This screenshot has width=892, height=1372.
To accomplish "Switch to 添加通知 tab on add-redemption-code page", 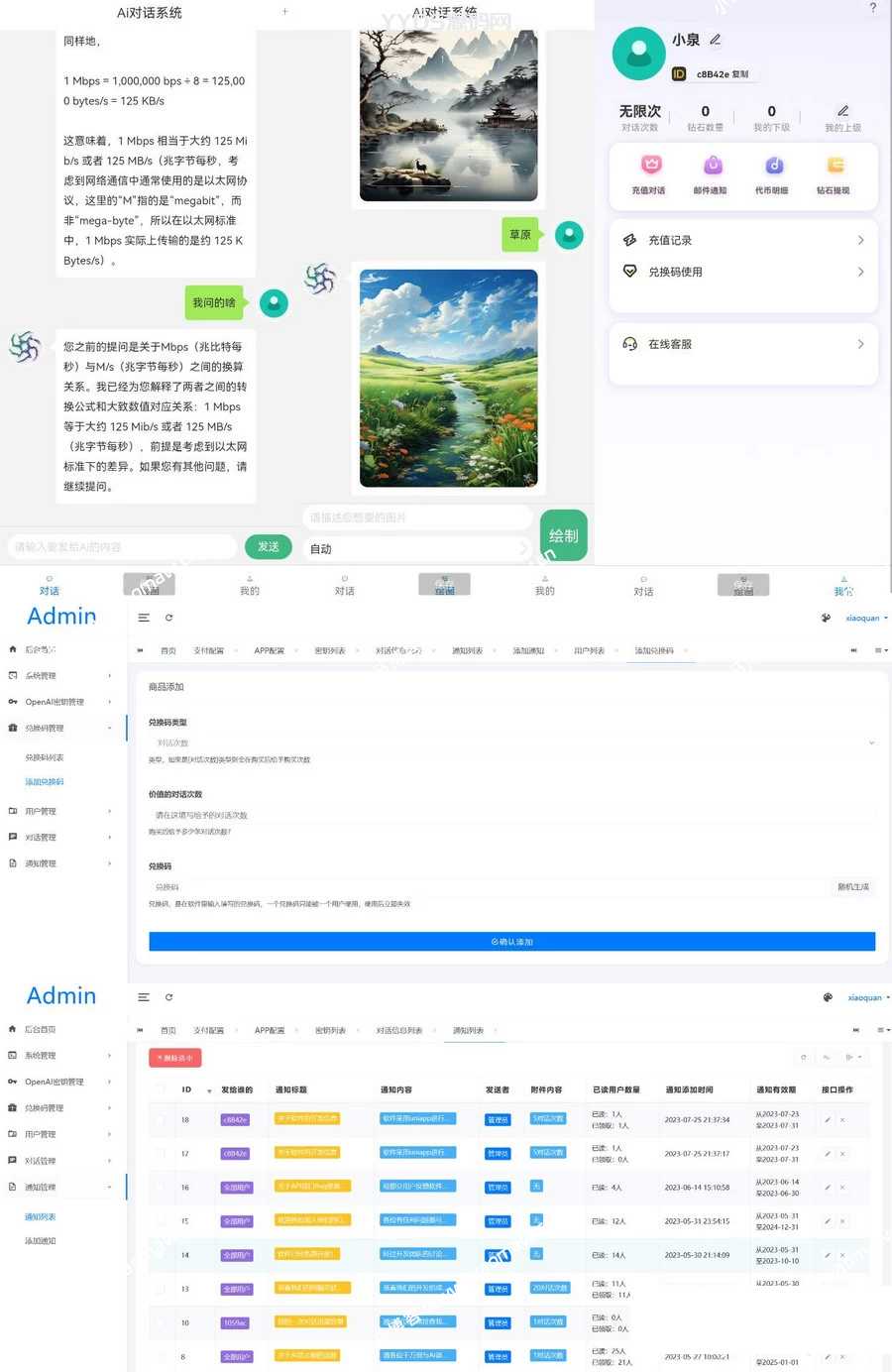I will [528, 651].
